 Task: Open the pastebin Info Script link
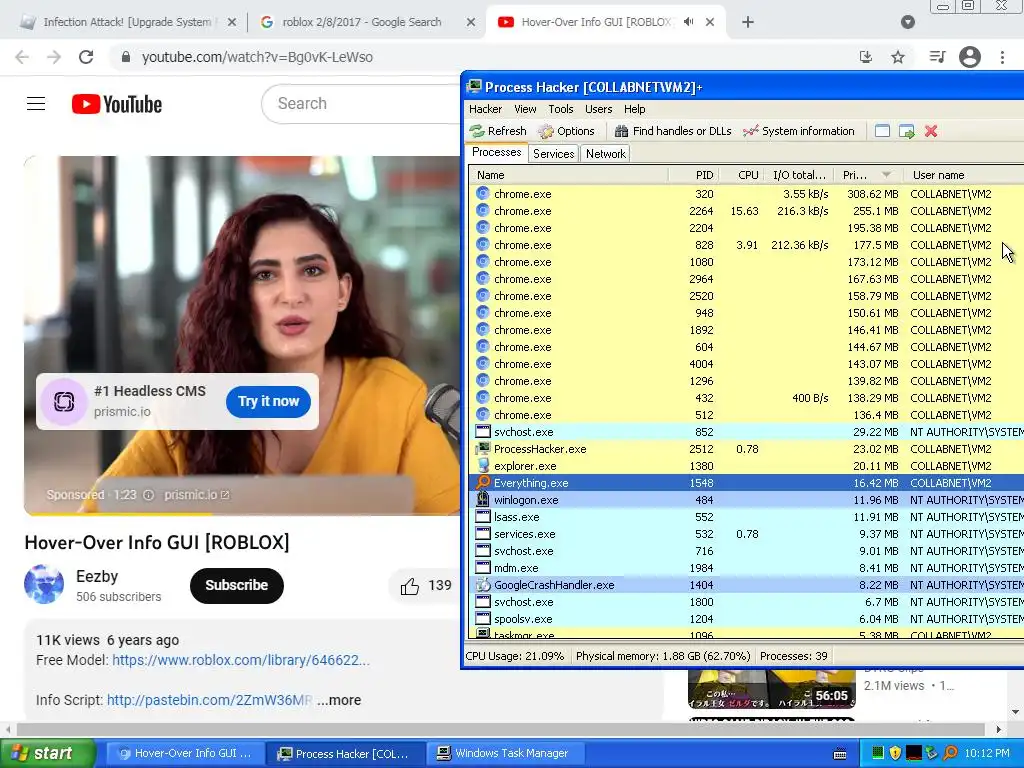(210, 700)
